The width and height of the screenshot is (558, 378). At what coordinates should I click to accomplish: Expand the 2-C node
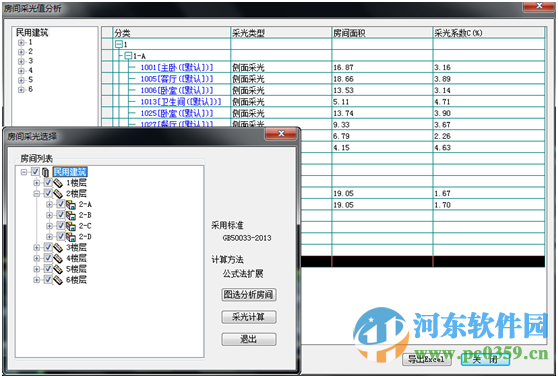[49, 226]
